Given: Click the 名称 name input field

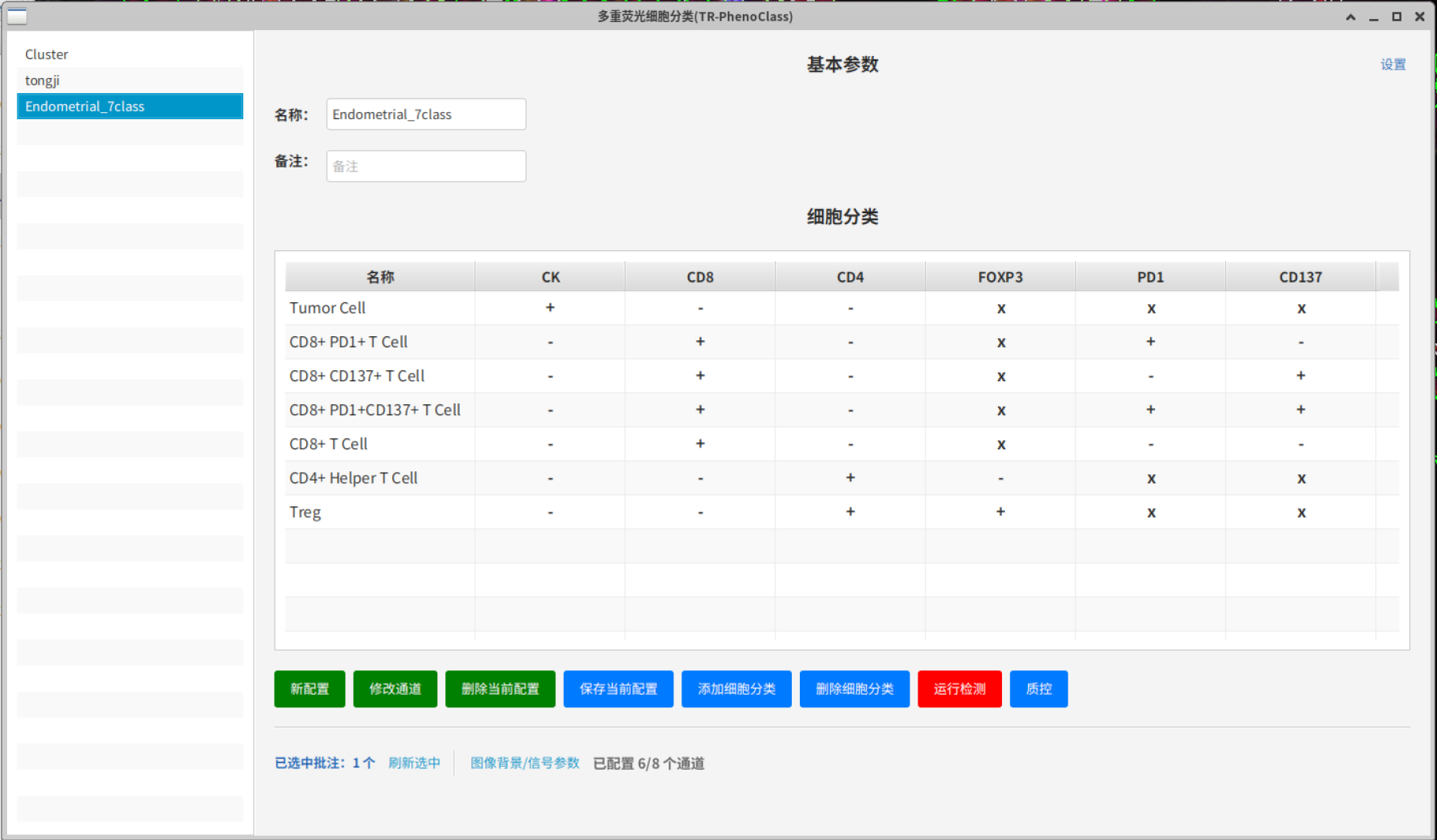Looking at the screenshot, I should point(426,114).
